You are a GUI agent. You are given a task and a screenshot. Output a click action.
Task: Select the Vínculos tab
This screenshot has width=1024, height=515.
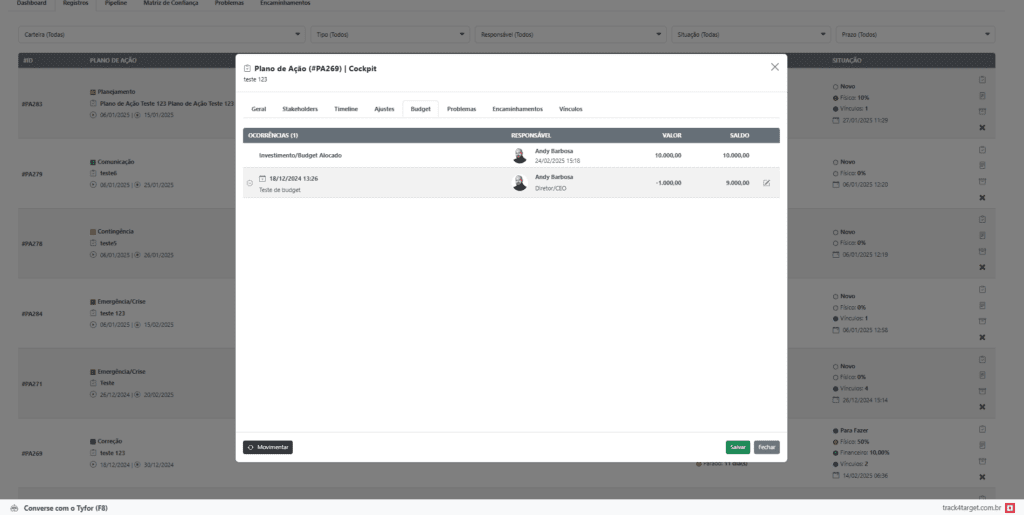570,108
